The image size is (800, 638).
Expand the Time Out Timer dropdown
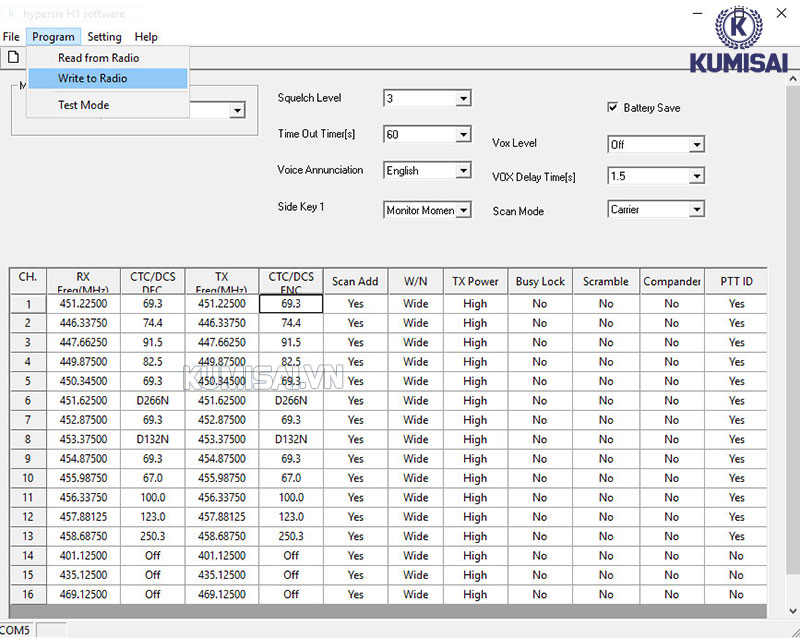click(x=463, y=134)
